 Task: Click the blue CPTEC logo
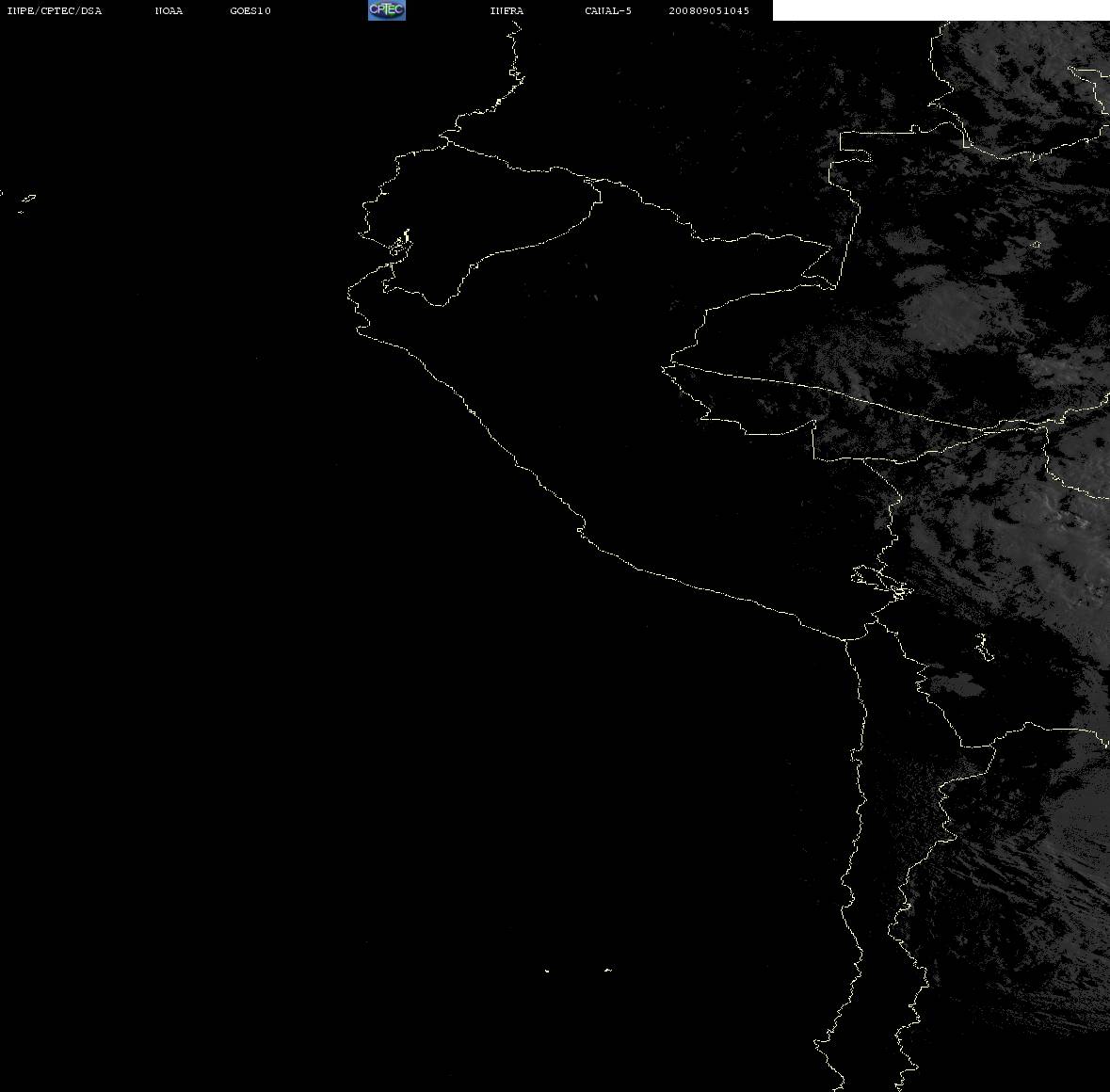(x=387, y=10)
